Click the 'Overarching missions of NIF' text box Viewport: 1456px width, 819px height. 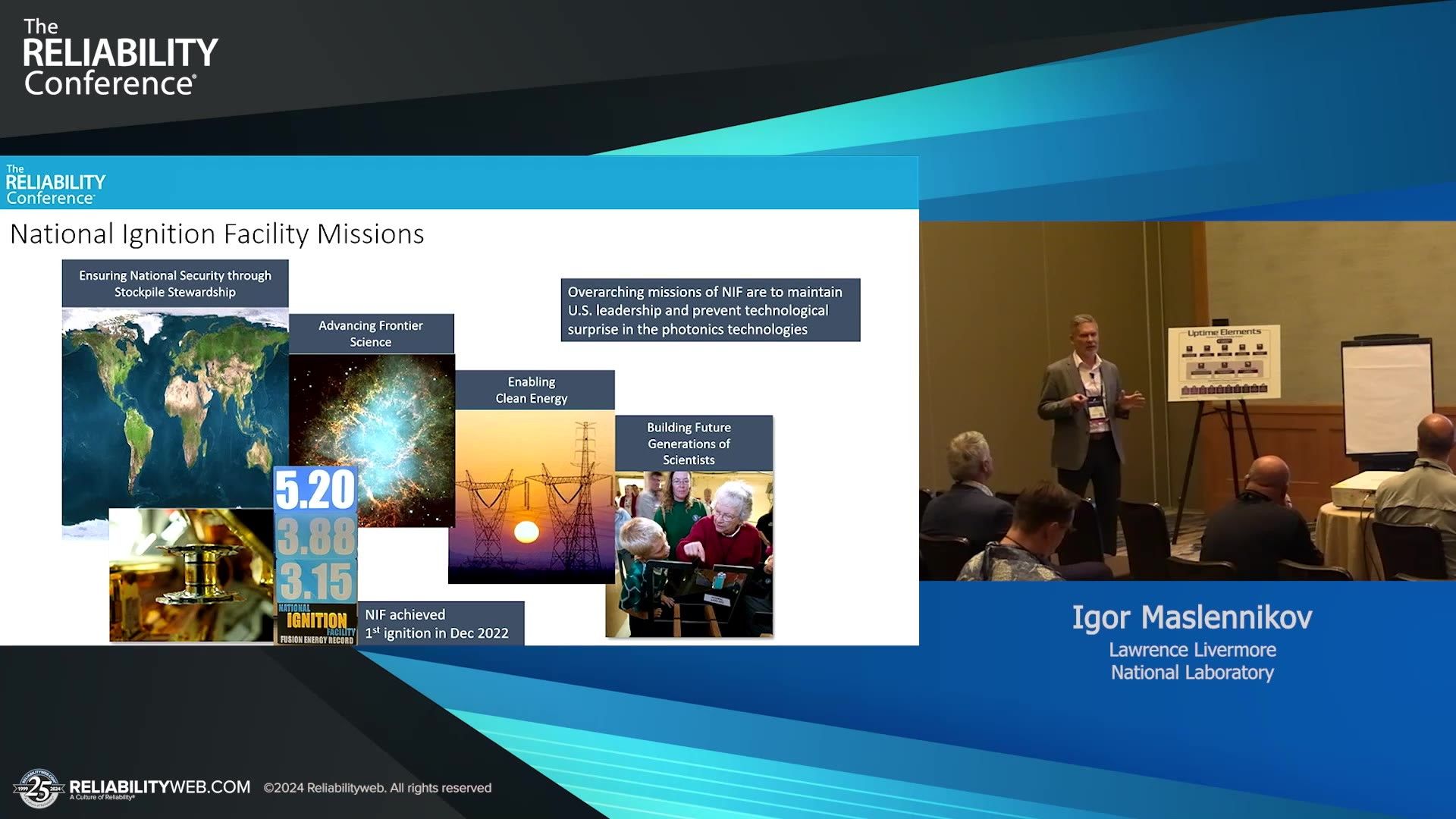710,310
